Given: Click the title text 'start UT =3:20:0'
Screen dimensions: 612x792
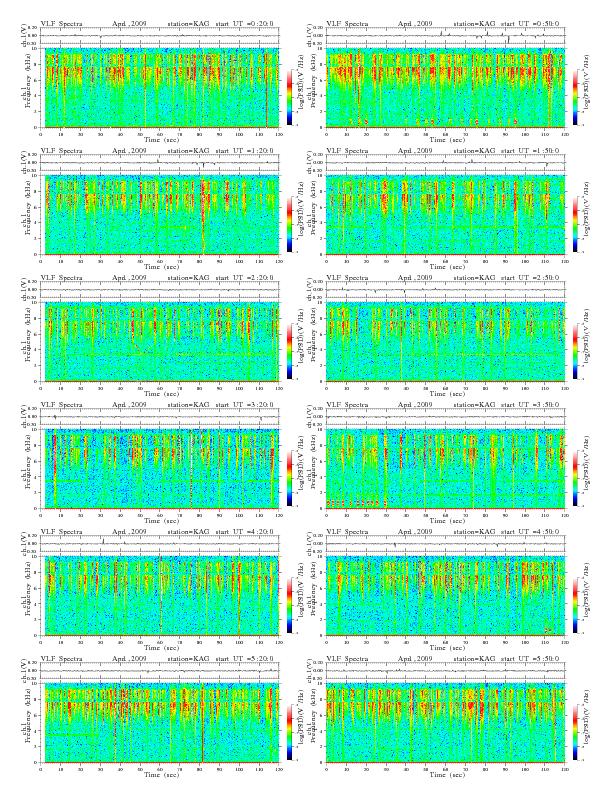Looking at the screenshot, I should tap(244, 405).
